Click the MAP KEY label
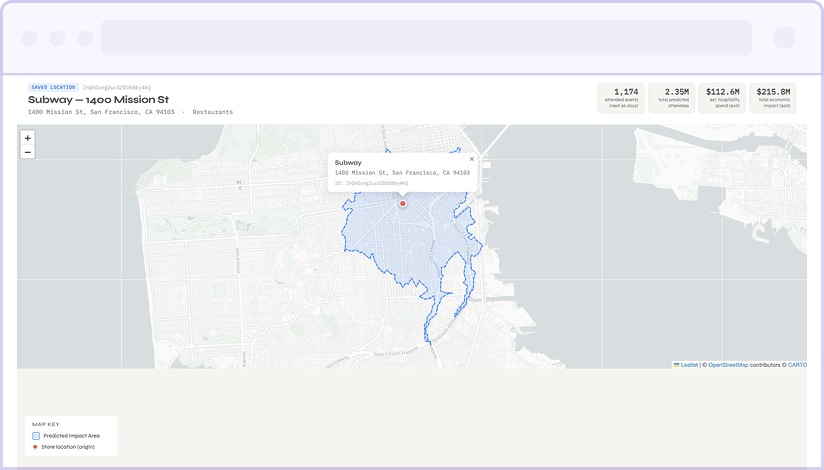The height and width of the screenshot is (470, 824). click(46, 424)
